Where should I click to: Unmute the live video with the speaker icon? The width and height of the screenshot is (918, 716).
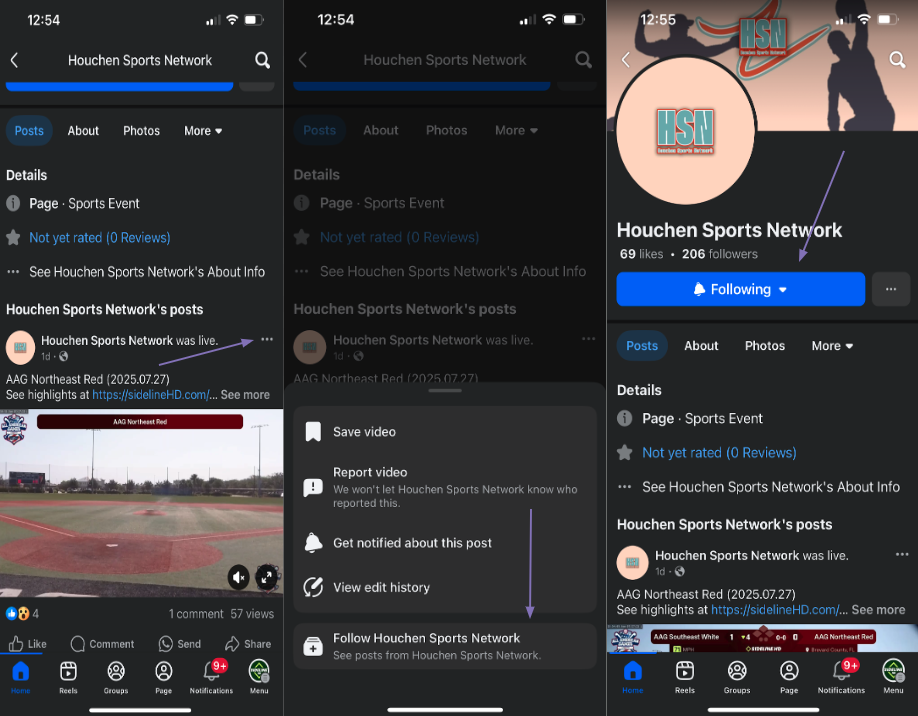coord(238,577)
